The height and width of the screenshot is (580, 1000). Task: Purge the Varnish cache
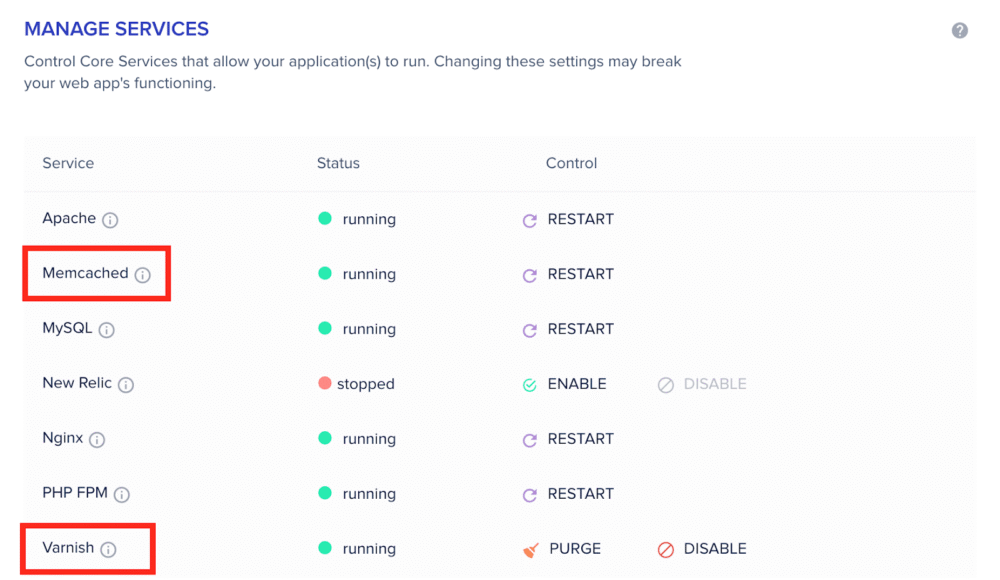[x=562, y=549]
